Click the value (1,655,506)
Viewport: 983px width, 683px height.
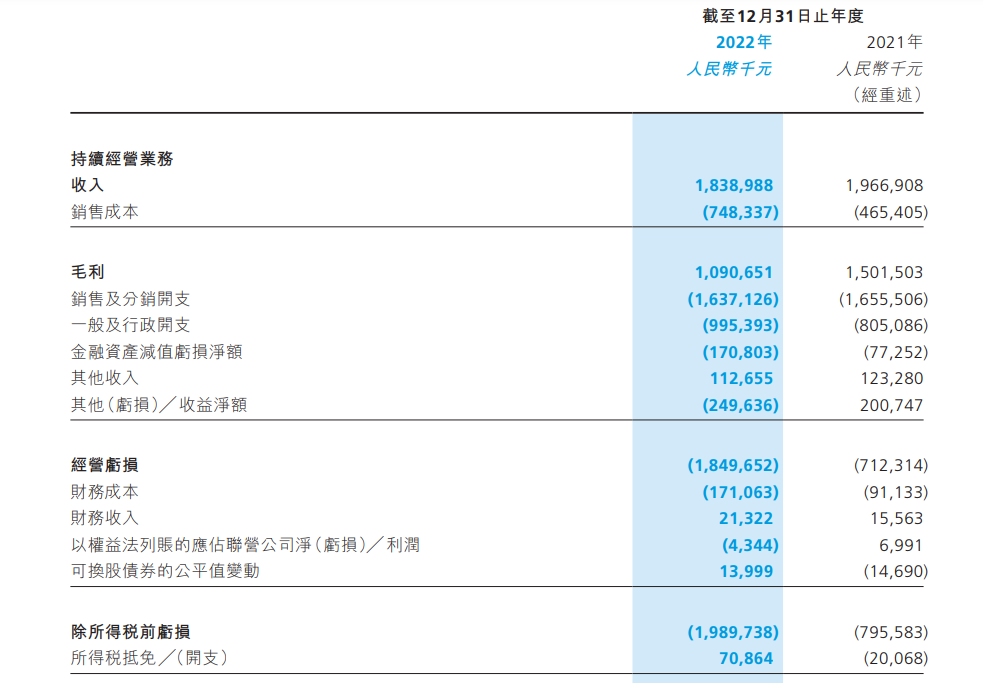(x=884, y=300)
